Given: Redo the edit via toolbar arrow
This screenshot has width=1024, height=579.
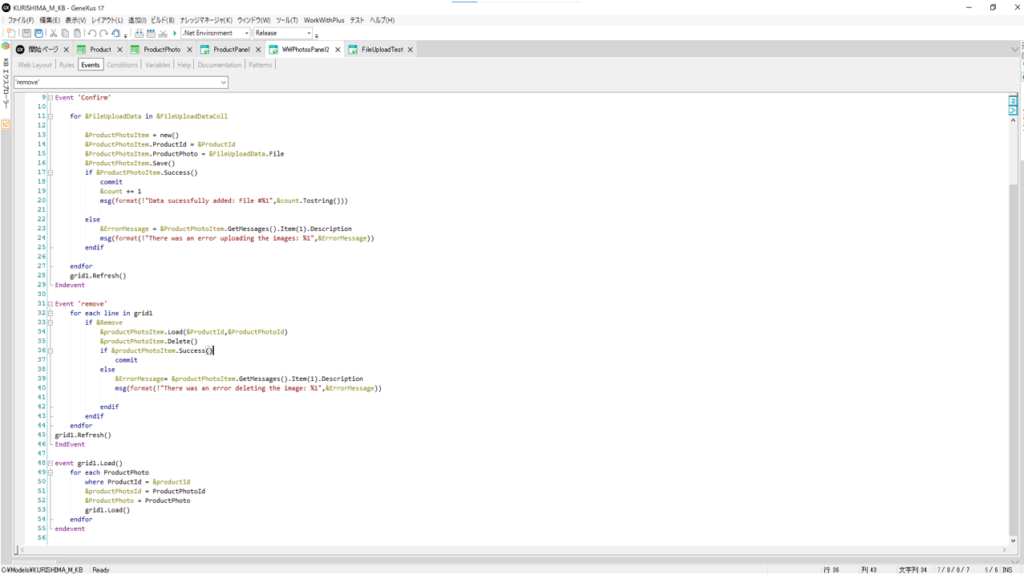Looking at the screenshot, I should pyautogui.click(x=103, y=33).
